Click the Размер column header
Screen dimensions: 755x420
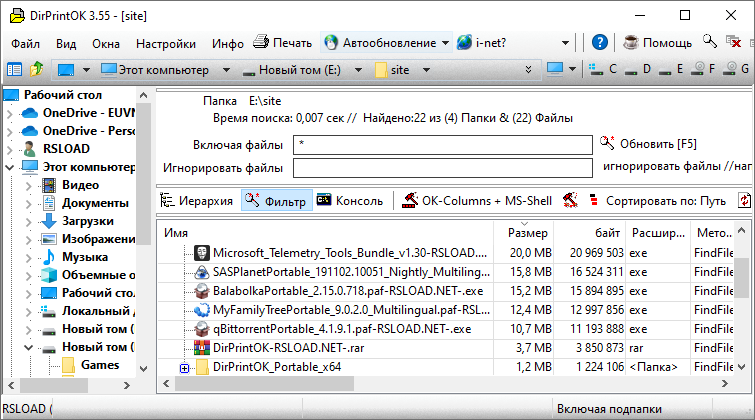tap(527, 232)
